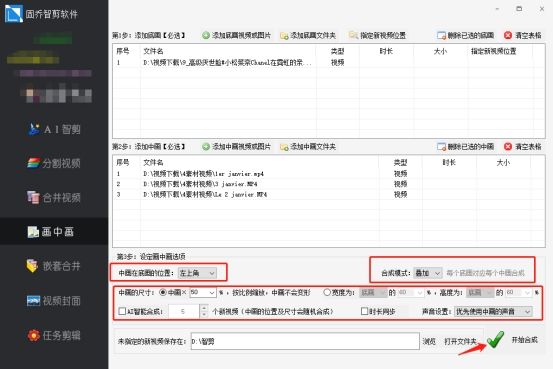
Task: Open the 合并视频 section
Action: tap(54, 198)
